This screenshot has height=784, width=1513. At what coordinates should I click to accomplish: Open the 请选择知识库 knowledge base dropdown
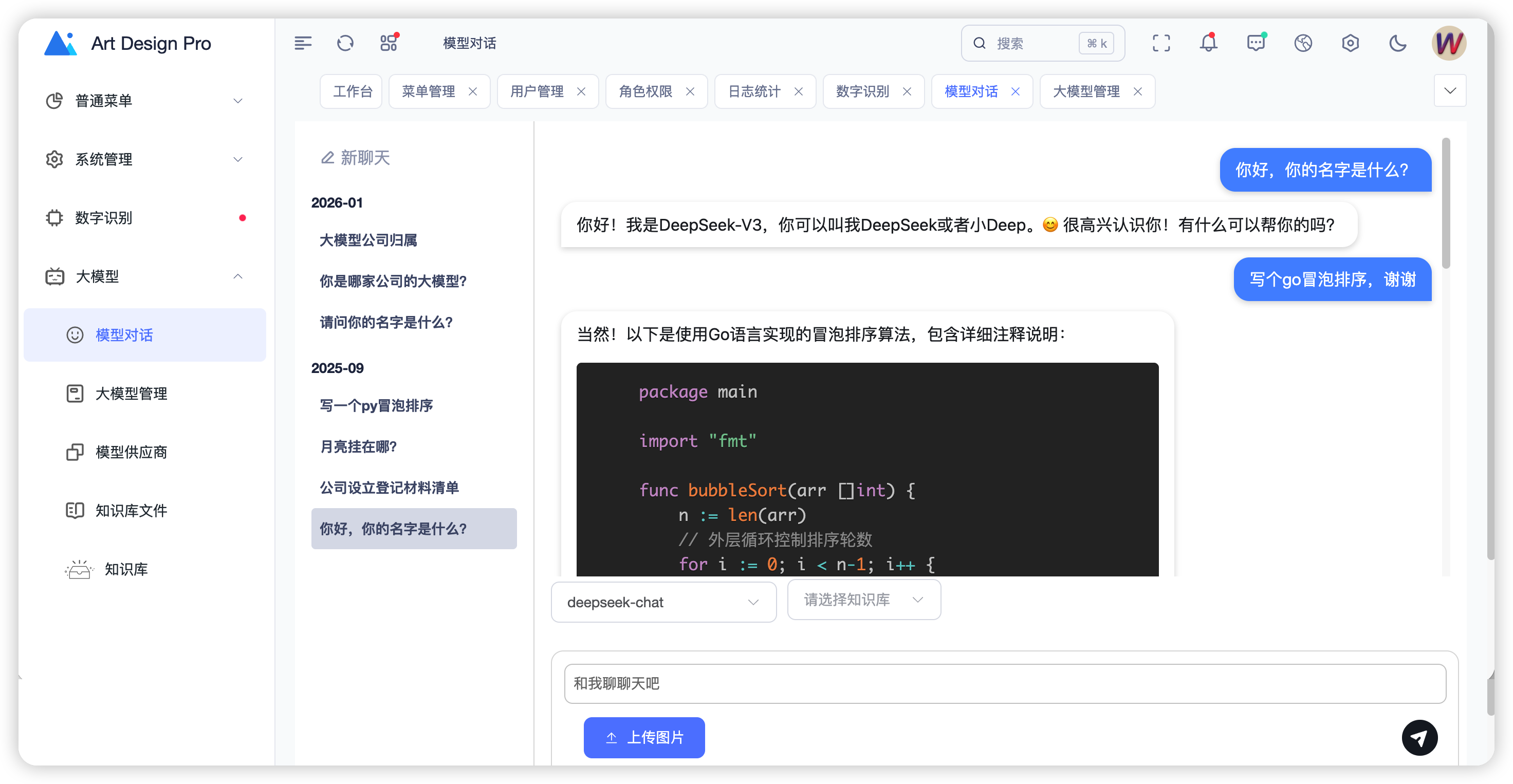tap(863, 600)
